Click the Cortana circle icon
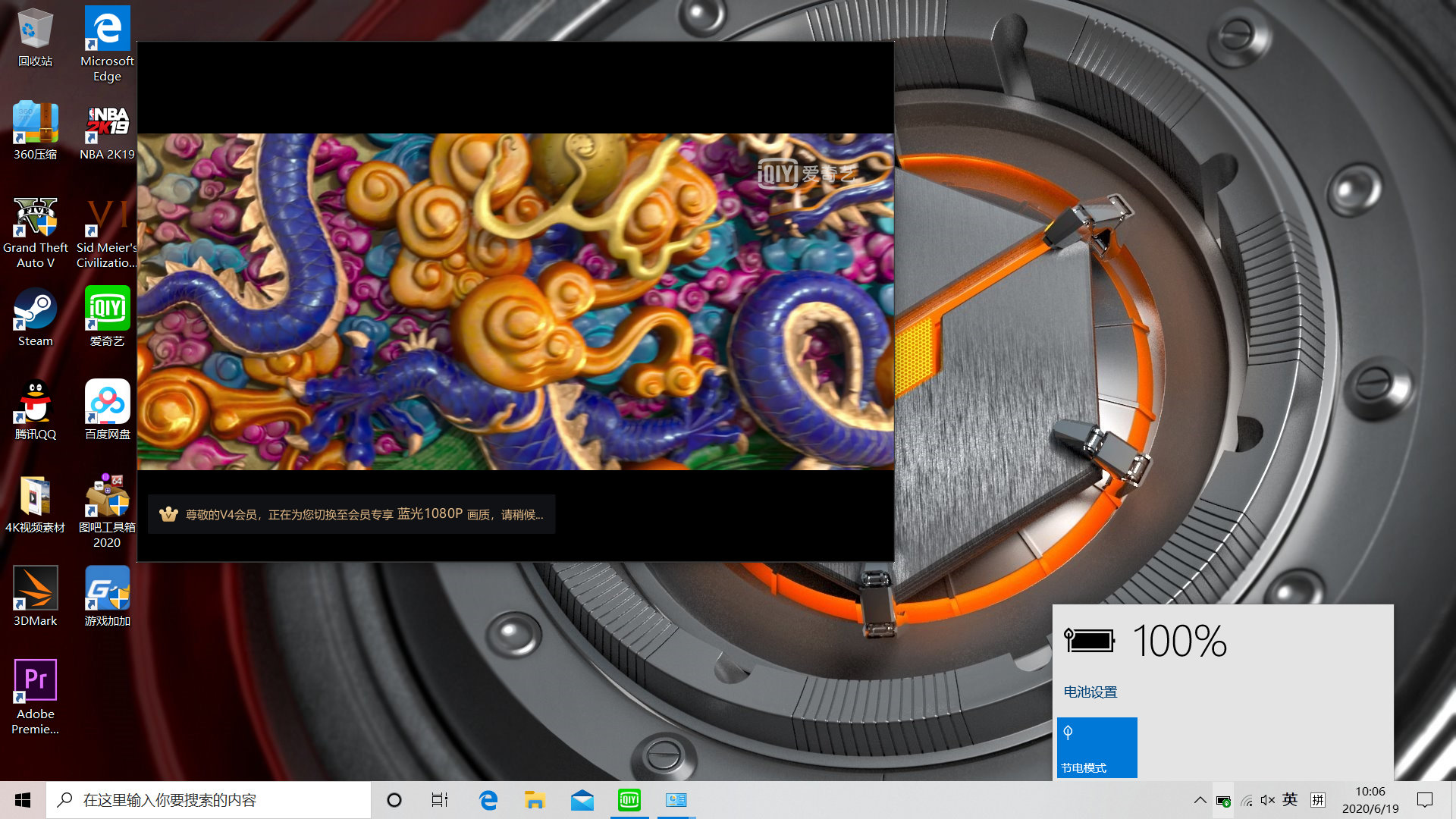The width and height of the screenshot is (1456, 819). 394,800
